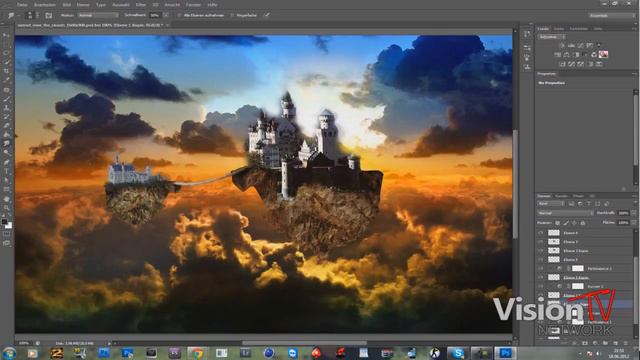Viewport: 640px width, 360px height.
Task: Toggle lock image pixels (brush icon)
Action: point(566,223)
